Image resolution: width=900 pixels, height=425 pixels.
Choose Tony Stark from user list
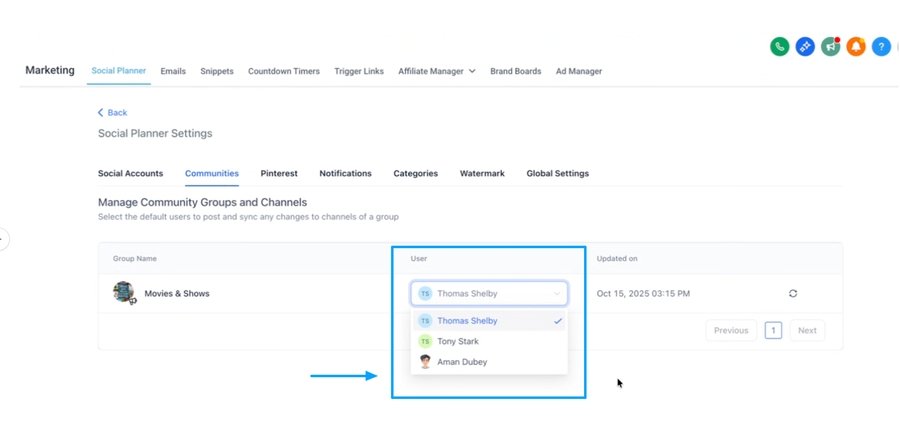point(458,342)
